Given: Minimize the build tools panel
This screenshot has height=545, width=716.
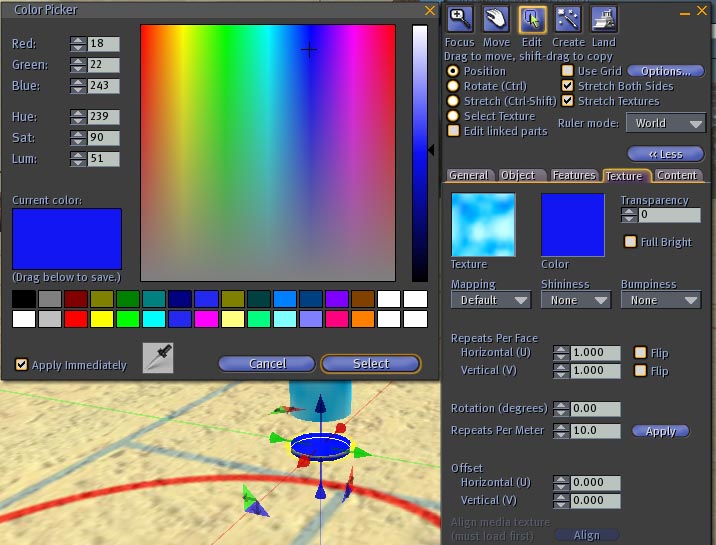Looking at the screenshot, I should tap(684, 14).
